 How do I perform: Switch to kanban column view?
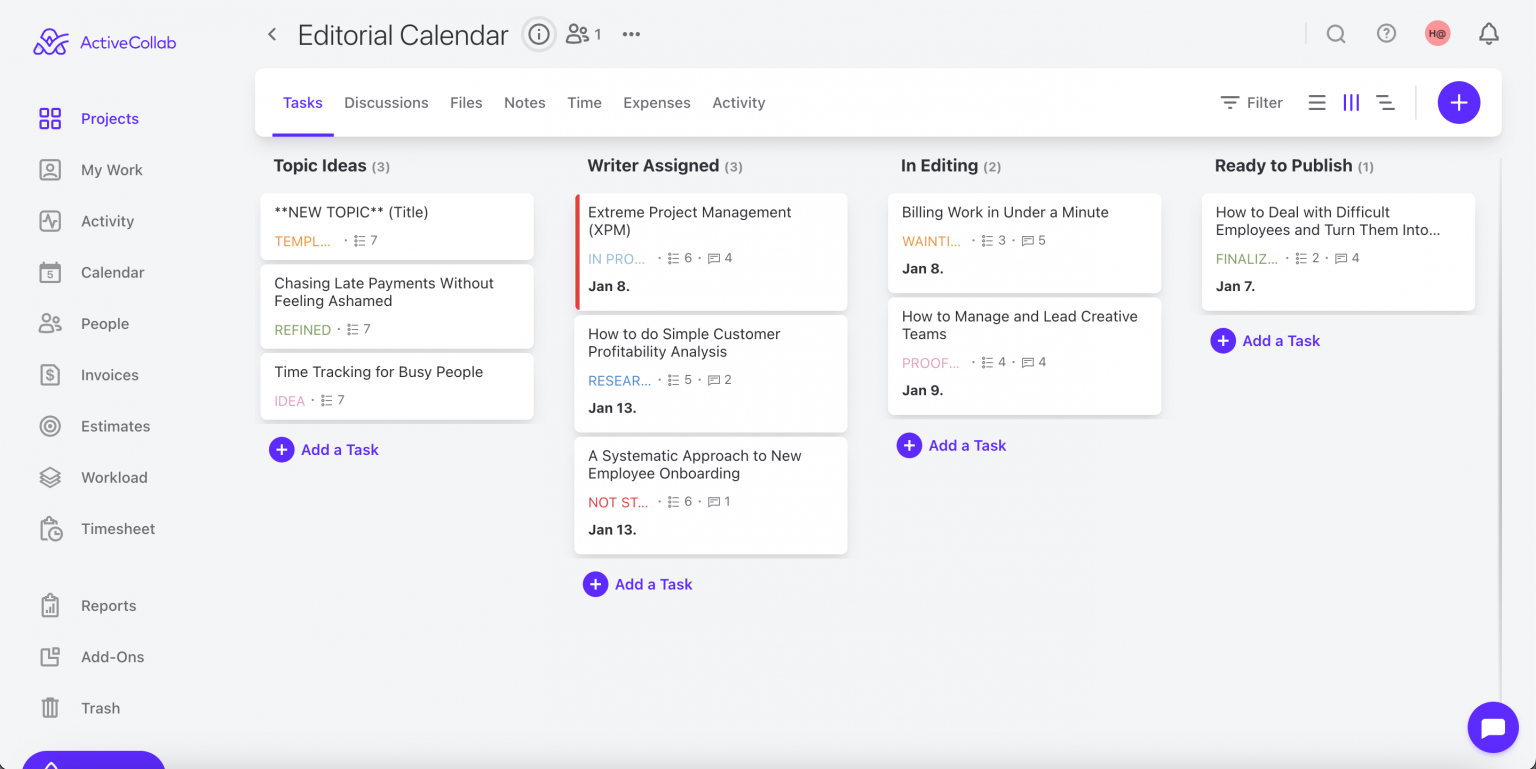click(1351, 103)
